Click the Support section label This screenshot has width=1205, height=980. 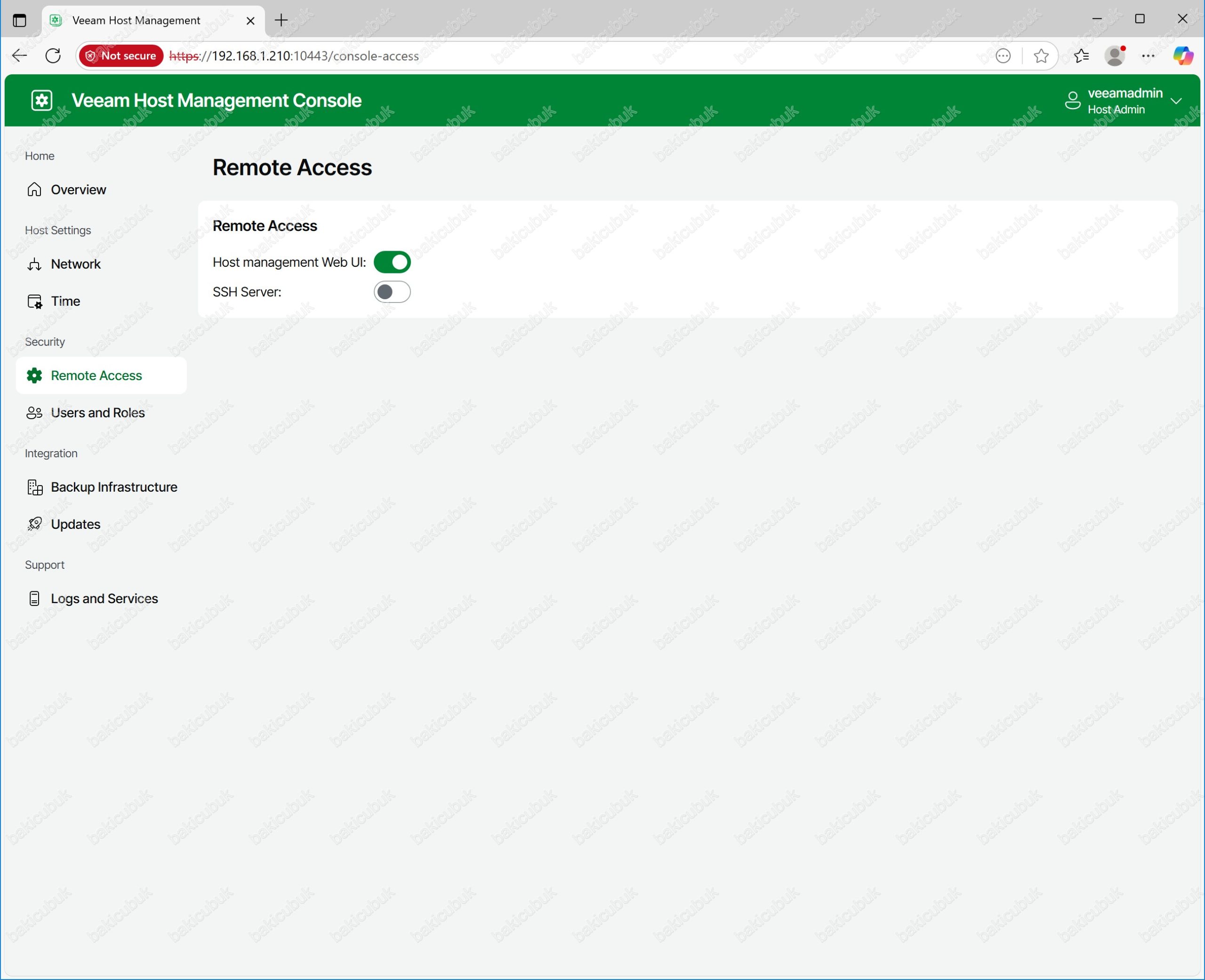point(45,565)
